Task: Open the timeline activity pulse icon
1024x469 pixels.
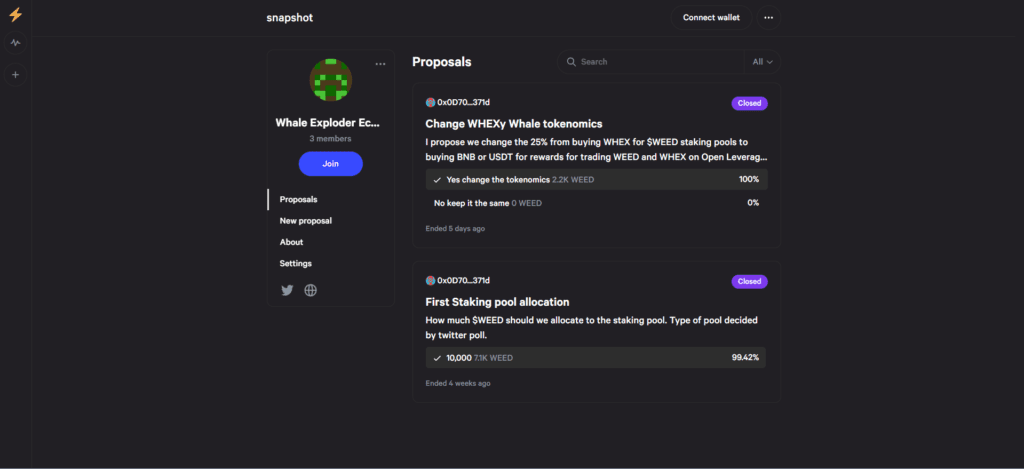Action: click(x=16, y=43)
